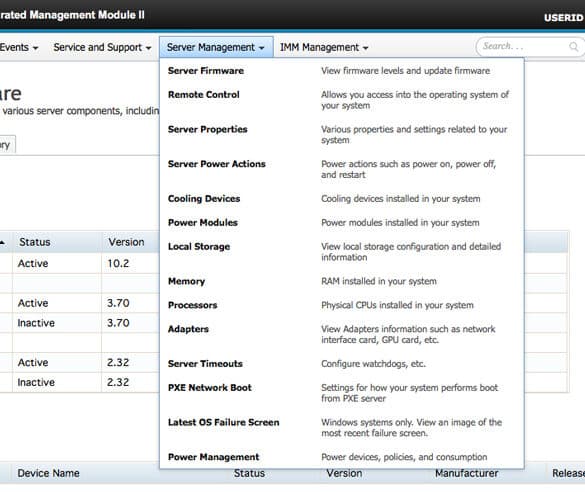The height and width of the screenshot is (492, 585).
Task: Click 'Cooling devices installed in your system' text
Action: (401, 198)
